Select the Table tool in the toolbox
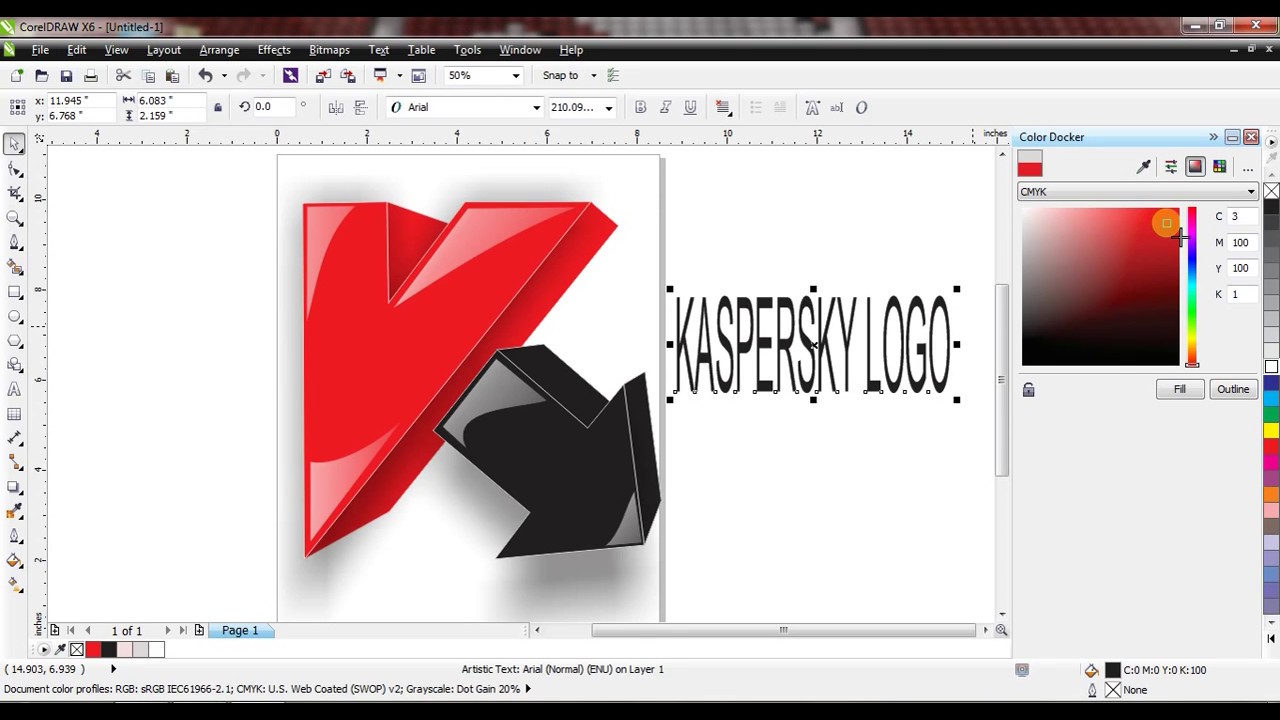This screenshot has width=1280, height=720. point(14,414)
